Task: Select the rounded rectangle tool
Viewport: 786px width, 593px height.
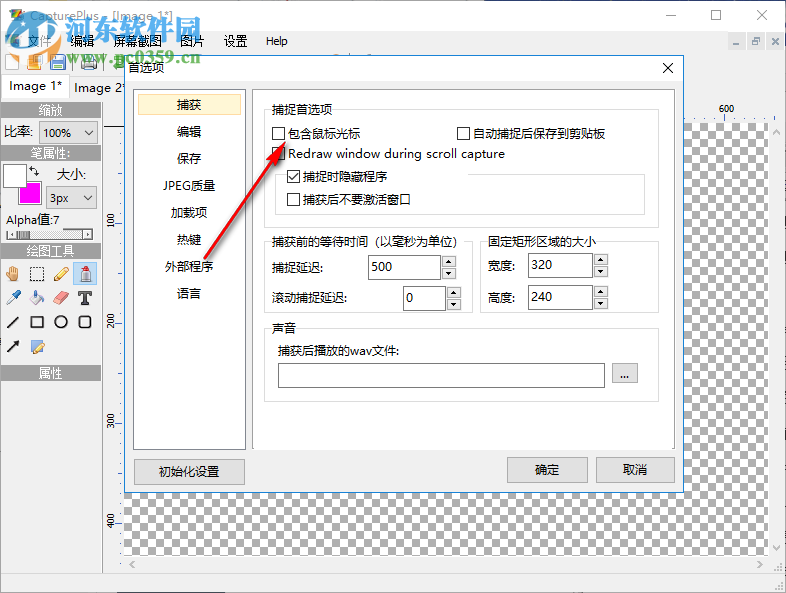Action: point(85,322)
